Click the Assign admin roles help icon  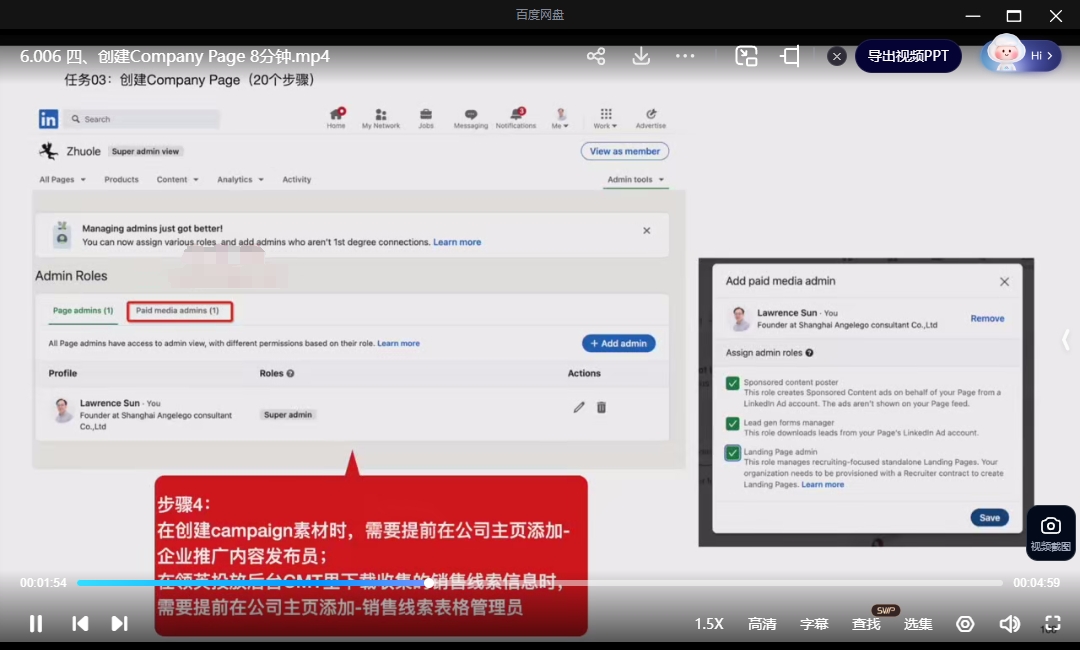[x=809, y=353]
